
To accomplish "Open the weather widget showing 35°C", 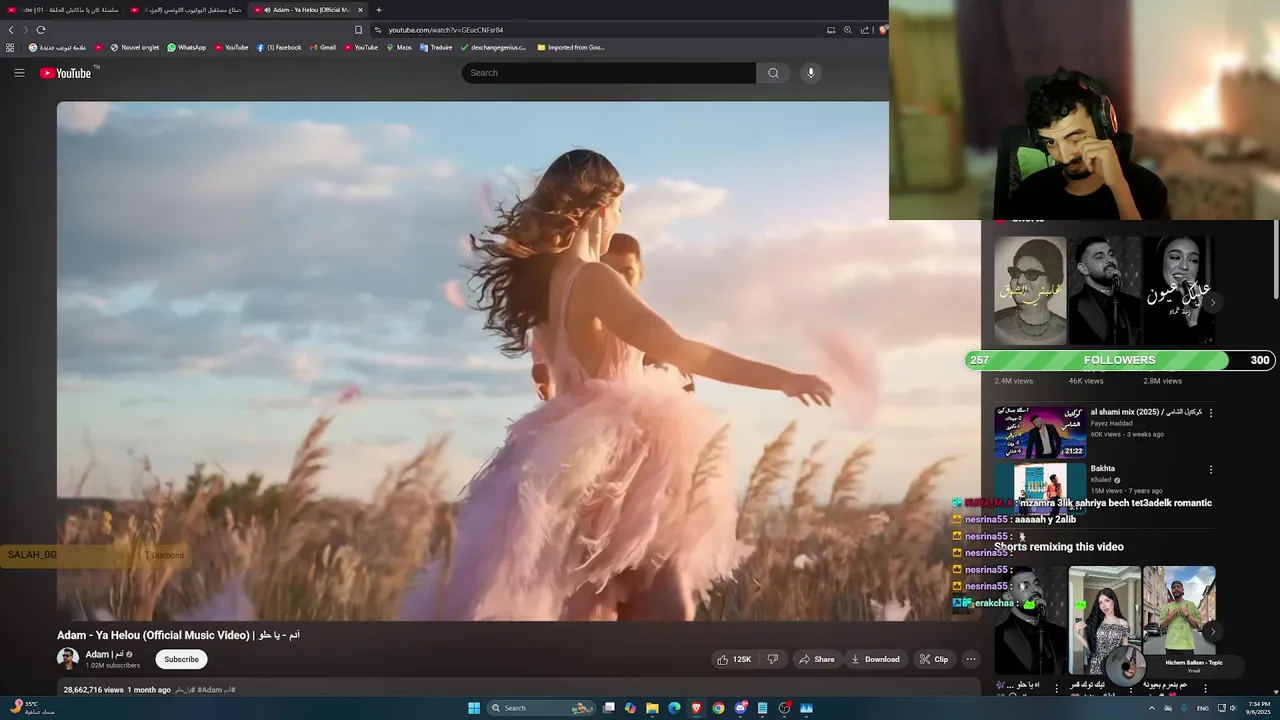I will (30, 708).
